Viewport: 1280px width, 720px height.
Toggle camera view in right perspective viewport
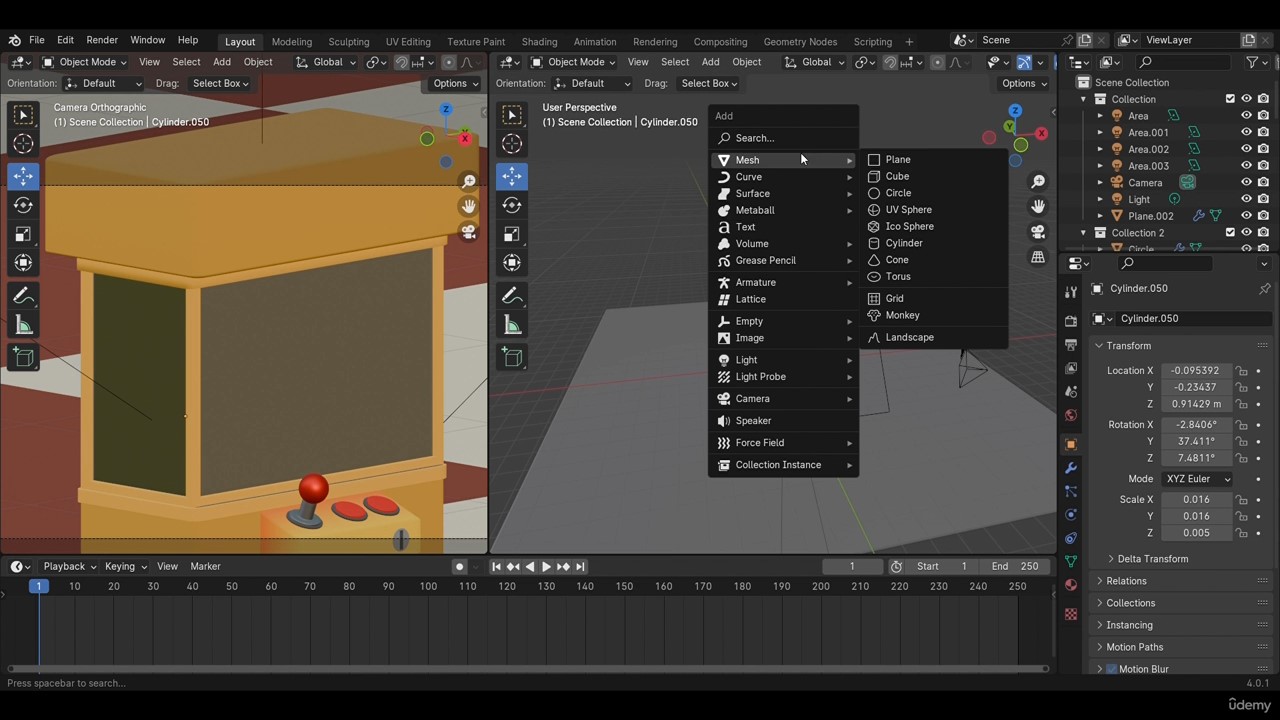[x=1038, y=232]
